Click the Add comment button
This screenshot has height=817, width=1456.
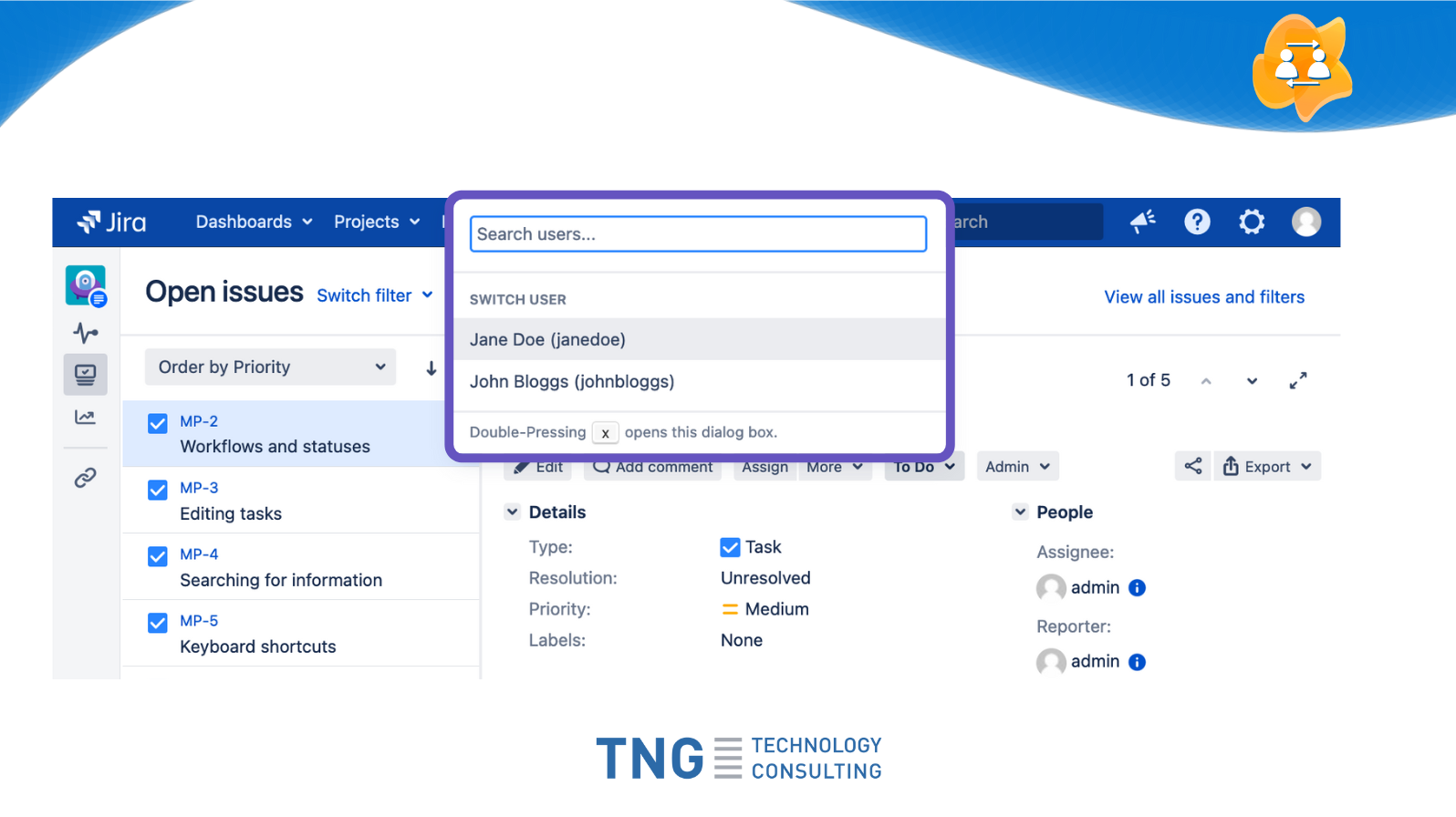(653, 469)
